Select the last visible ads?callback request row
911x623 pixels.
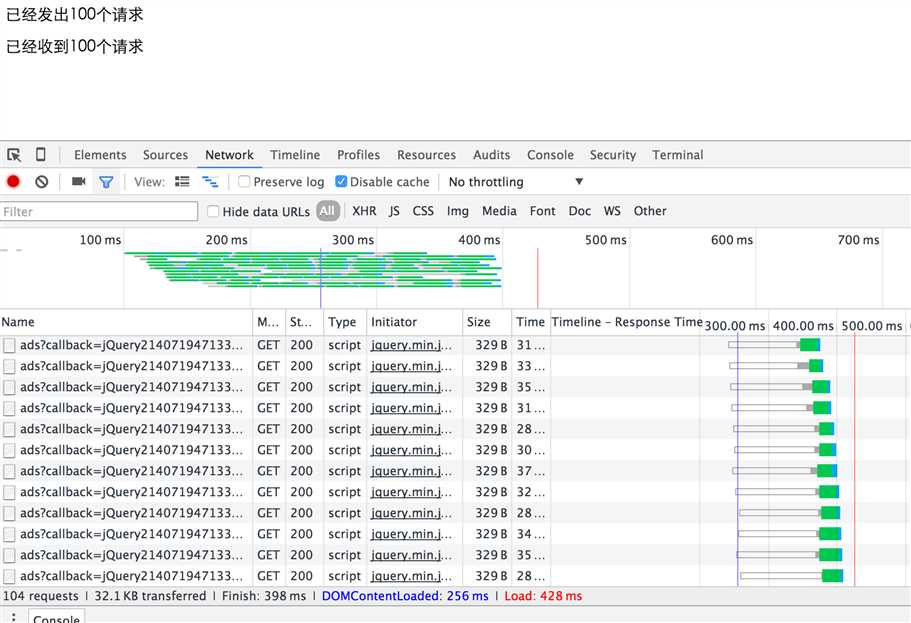click(456, 576)
